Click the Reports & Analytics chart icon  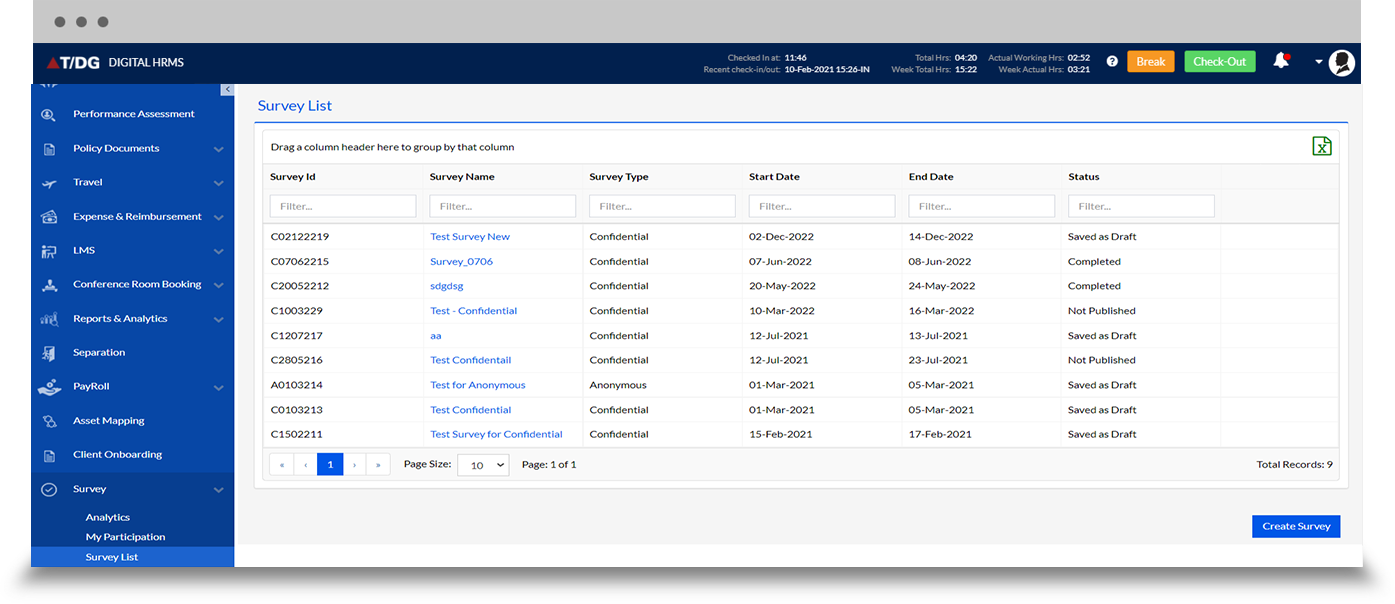(x=49, y=319)
